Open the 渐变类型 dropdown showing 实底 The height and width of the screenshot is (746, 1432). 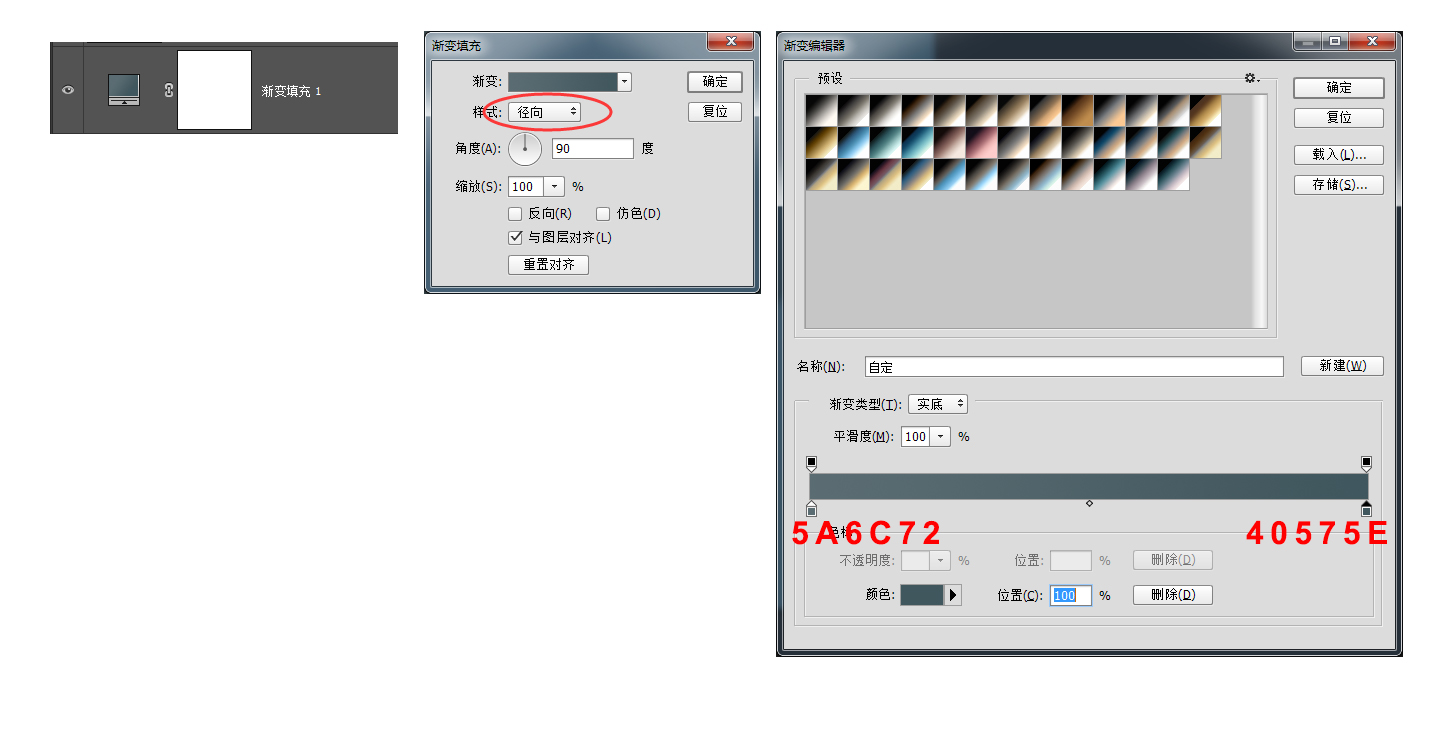click(x=938, y=404)
